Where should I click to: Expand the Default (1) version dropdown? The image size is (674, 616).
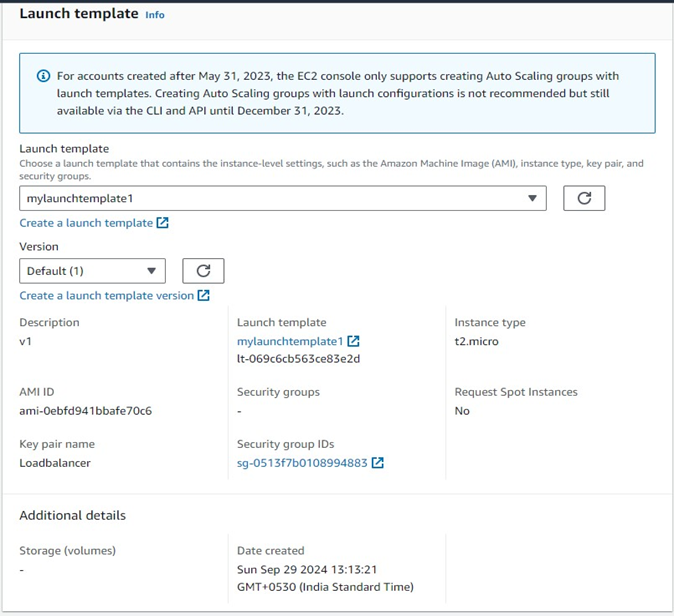(92, 271)
